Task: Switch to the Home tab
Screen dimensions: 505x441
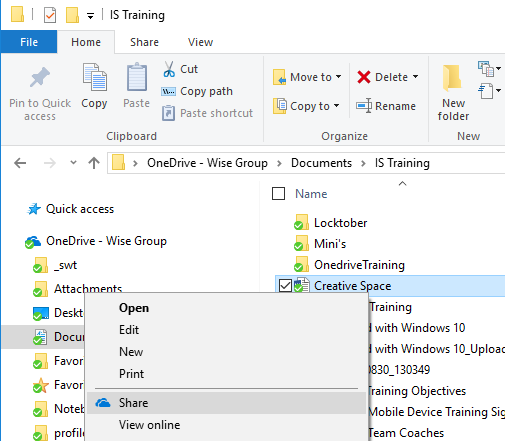Action: [86, 42]
